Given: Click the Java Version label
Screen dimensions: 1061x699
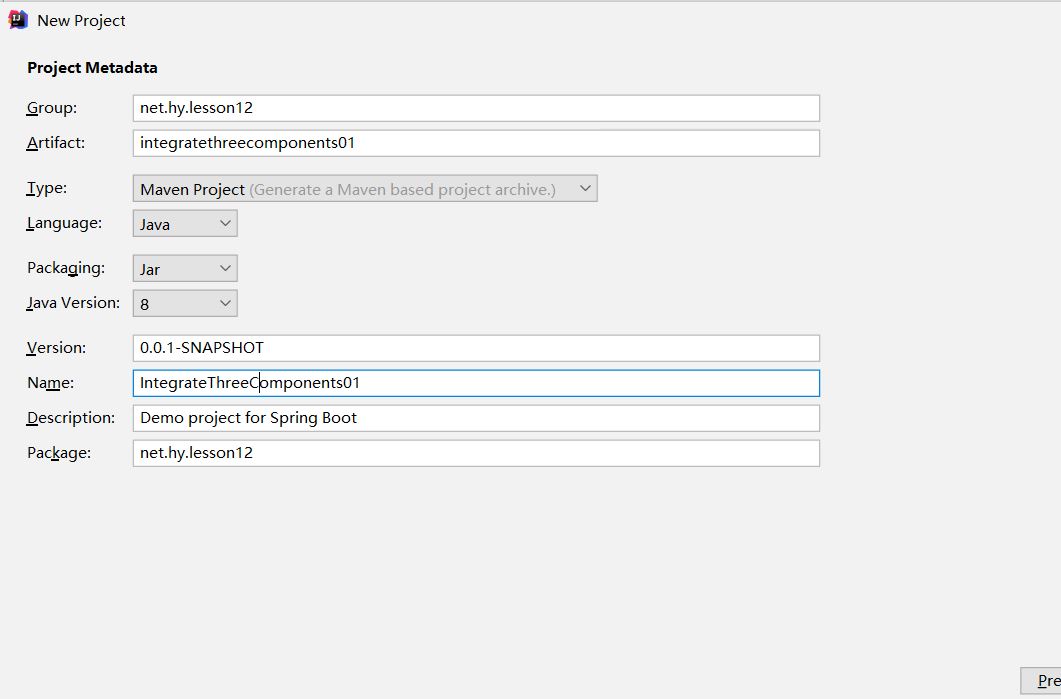Looking at the screenshot, I should tap(73, 303).
